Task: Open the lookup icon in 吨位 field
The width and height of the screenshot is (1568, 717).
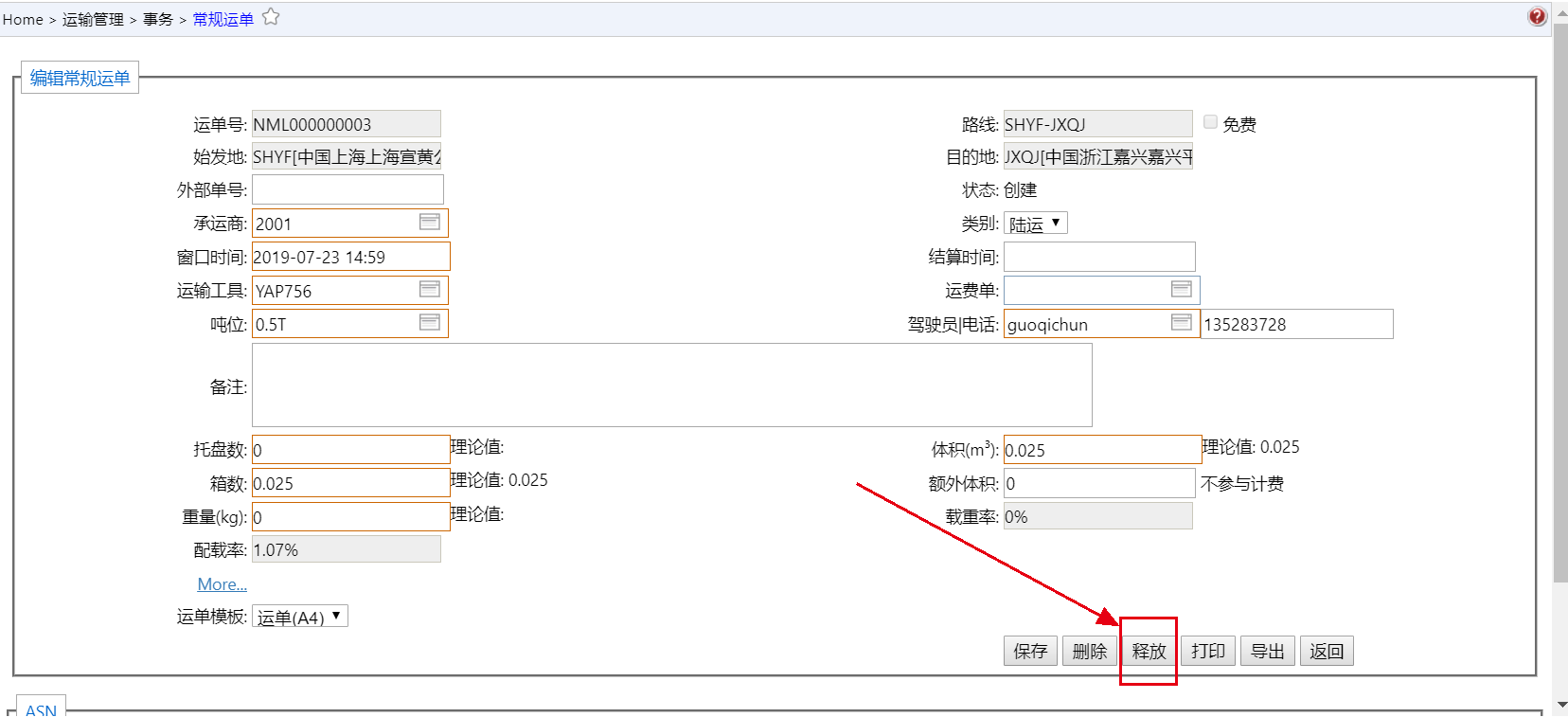Action: (x=430, y=323)
